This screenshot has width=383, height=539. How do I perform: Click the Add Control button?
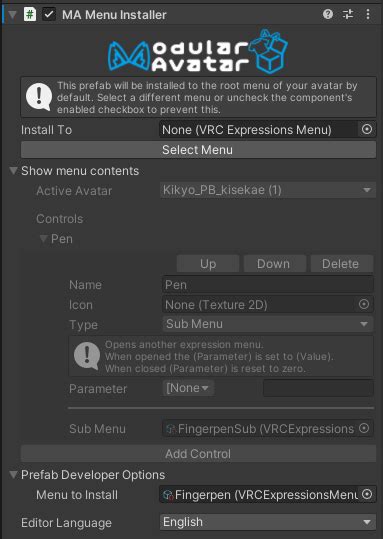pos(198,454)
